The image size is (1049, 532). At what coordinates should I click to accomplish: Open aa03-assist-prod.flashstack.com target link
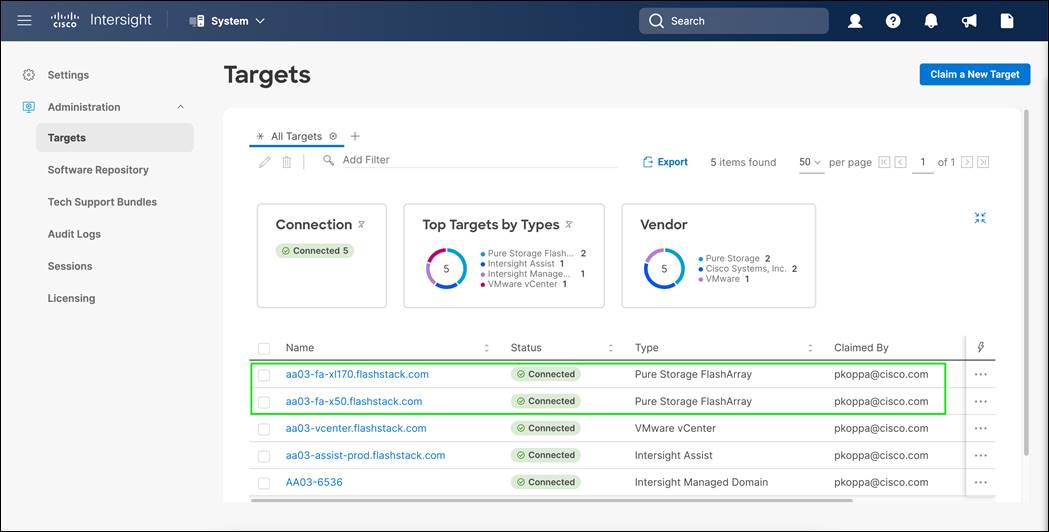[x=365, y=455]
